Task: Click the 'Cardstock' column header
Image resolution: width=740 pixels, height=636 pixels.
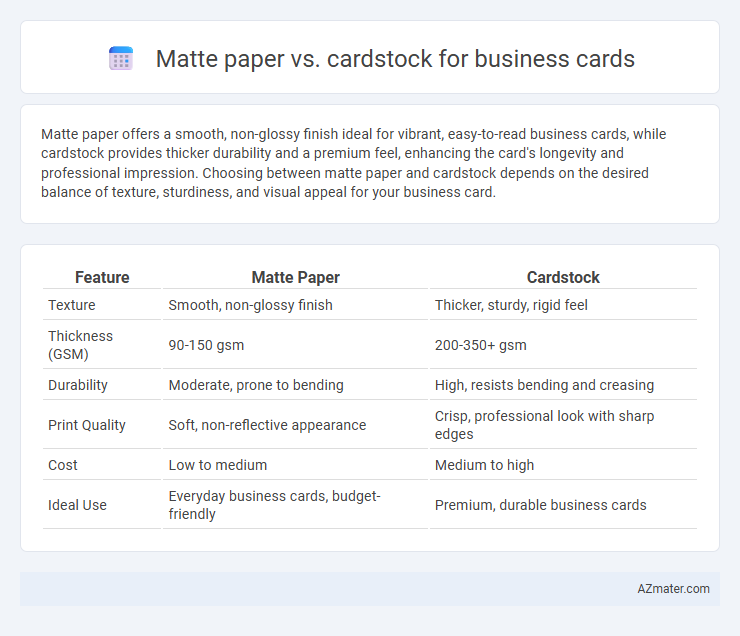Action: (x=563, y=277)
